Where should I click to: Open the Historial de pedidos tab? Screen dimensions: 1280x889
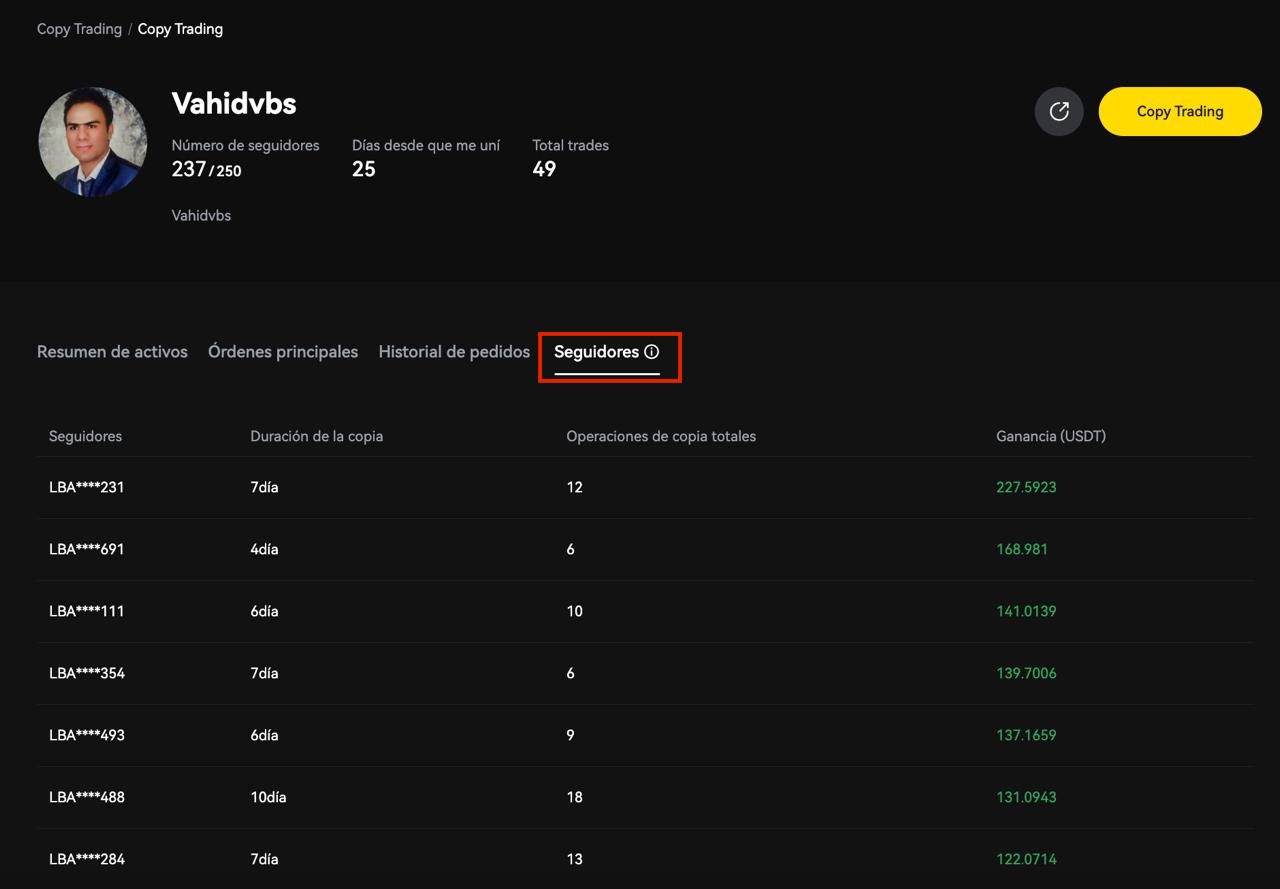coord(454,352)
